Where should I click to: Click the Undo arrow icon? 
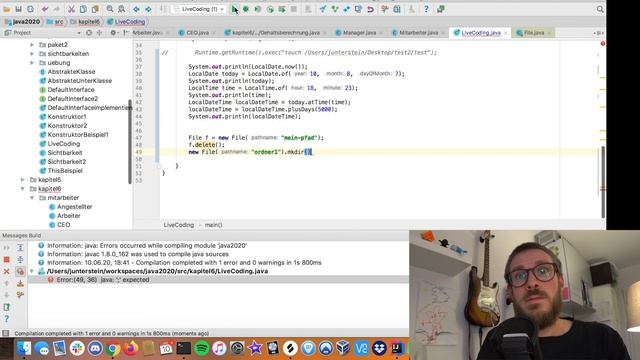pyautogui.click(x=45, y=9)
